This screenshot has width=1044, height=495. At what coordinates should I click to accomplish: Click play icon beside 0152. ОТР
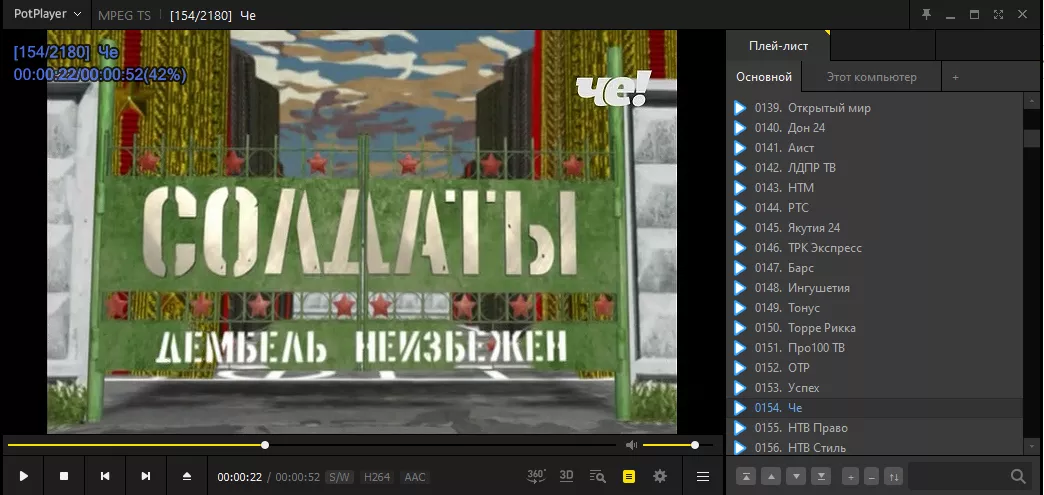tap(740, 368)
